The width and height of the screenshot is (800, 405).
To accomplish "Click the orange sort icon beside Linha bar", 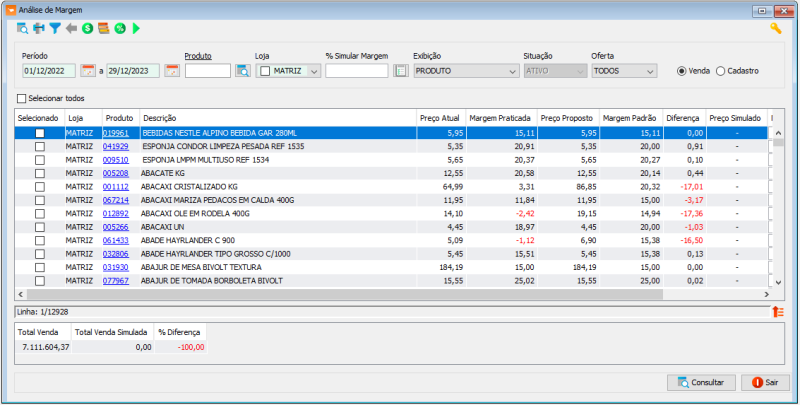I will click(778, 312).
